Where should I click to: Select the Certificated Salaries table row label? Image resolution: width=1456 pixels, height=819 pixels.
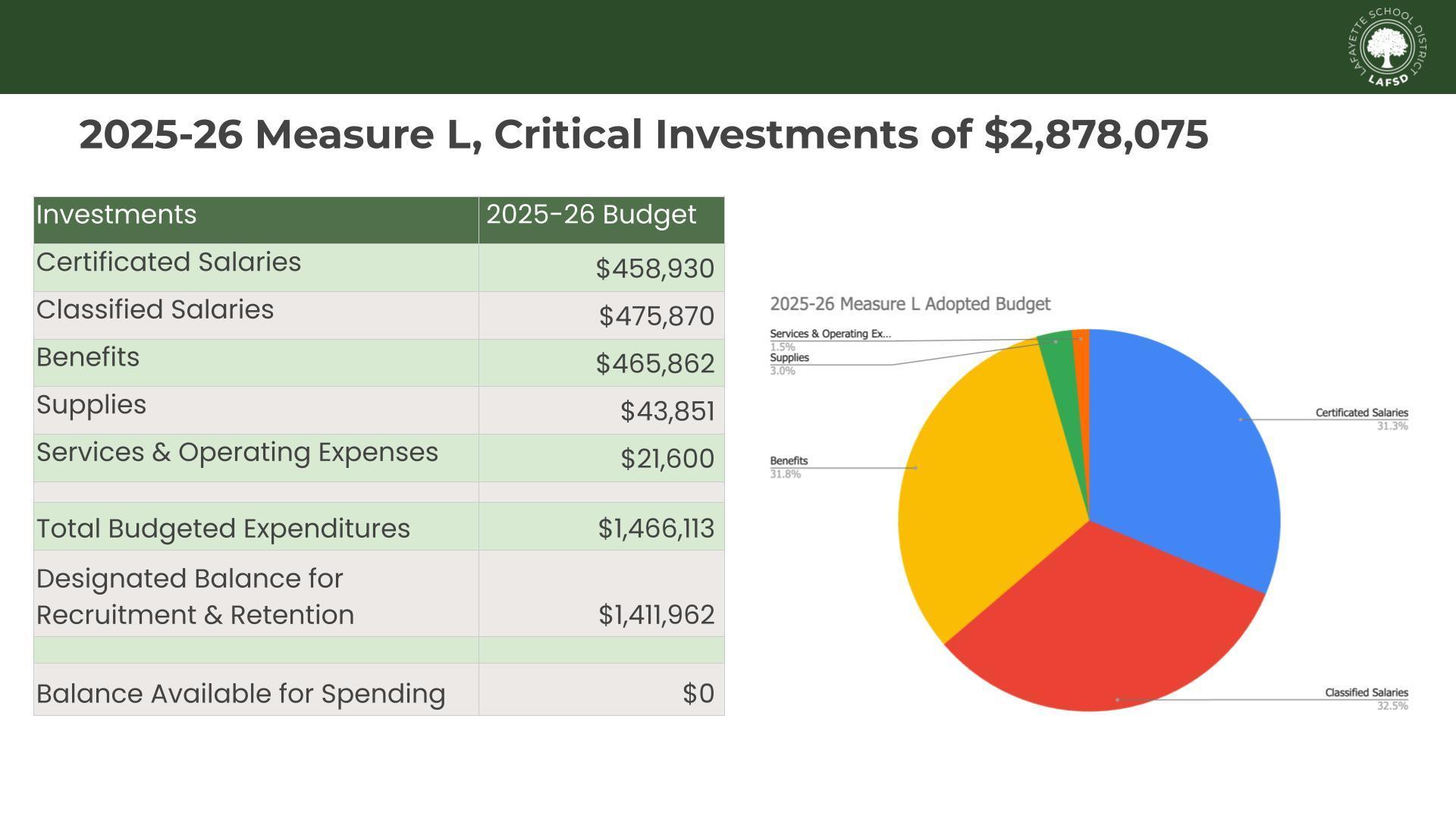[x=168, y=262]
